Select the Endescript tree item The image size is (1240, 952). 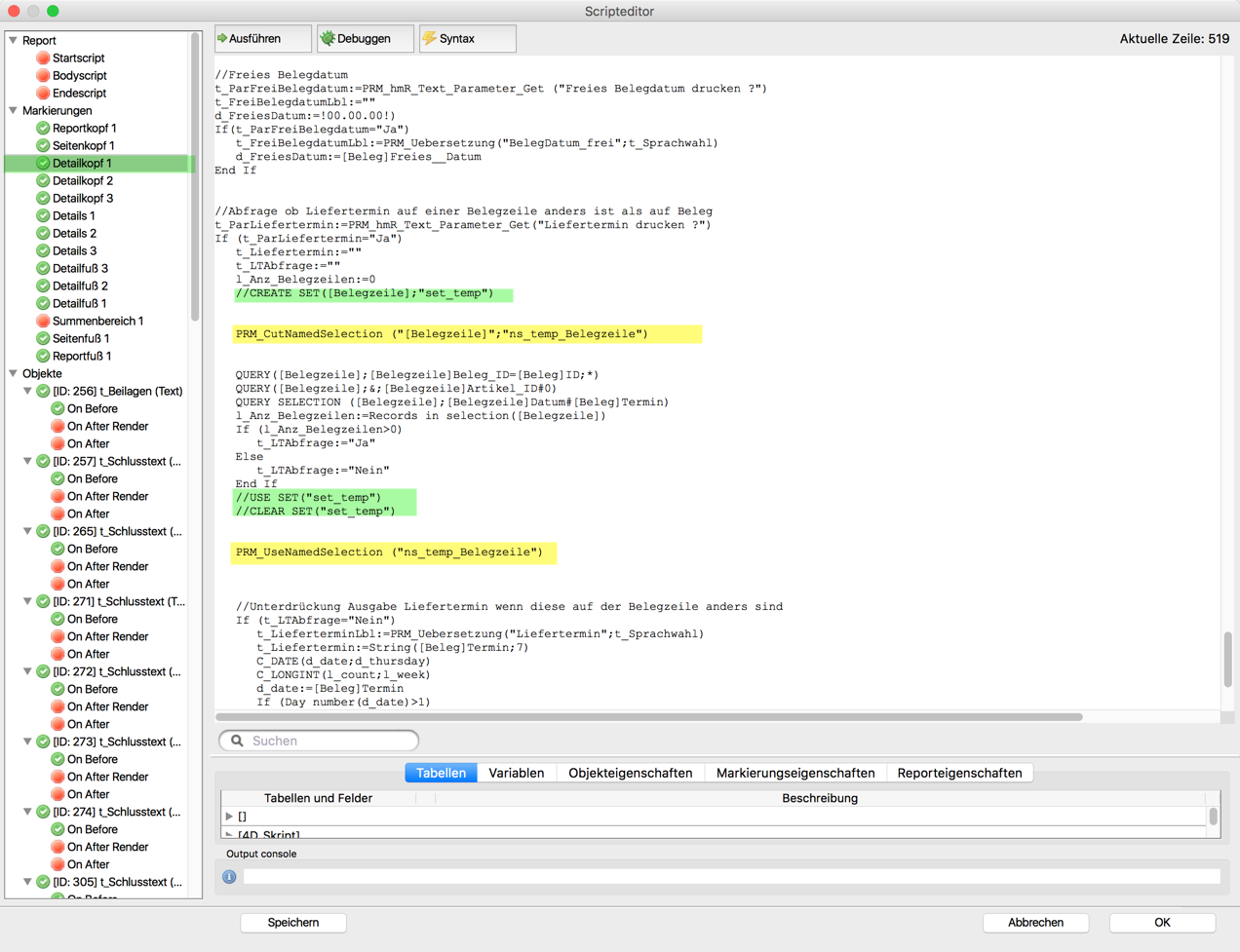pyautogui.click(x=79, y=94)
